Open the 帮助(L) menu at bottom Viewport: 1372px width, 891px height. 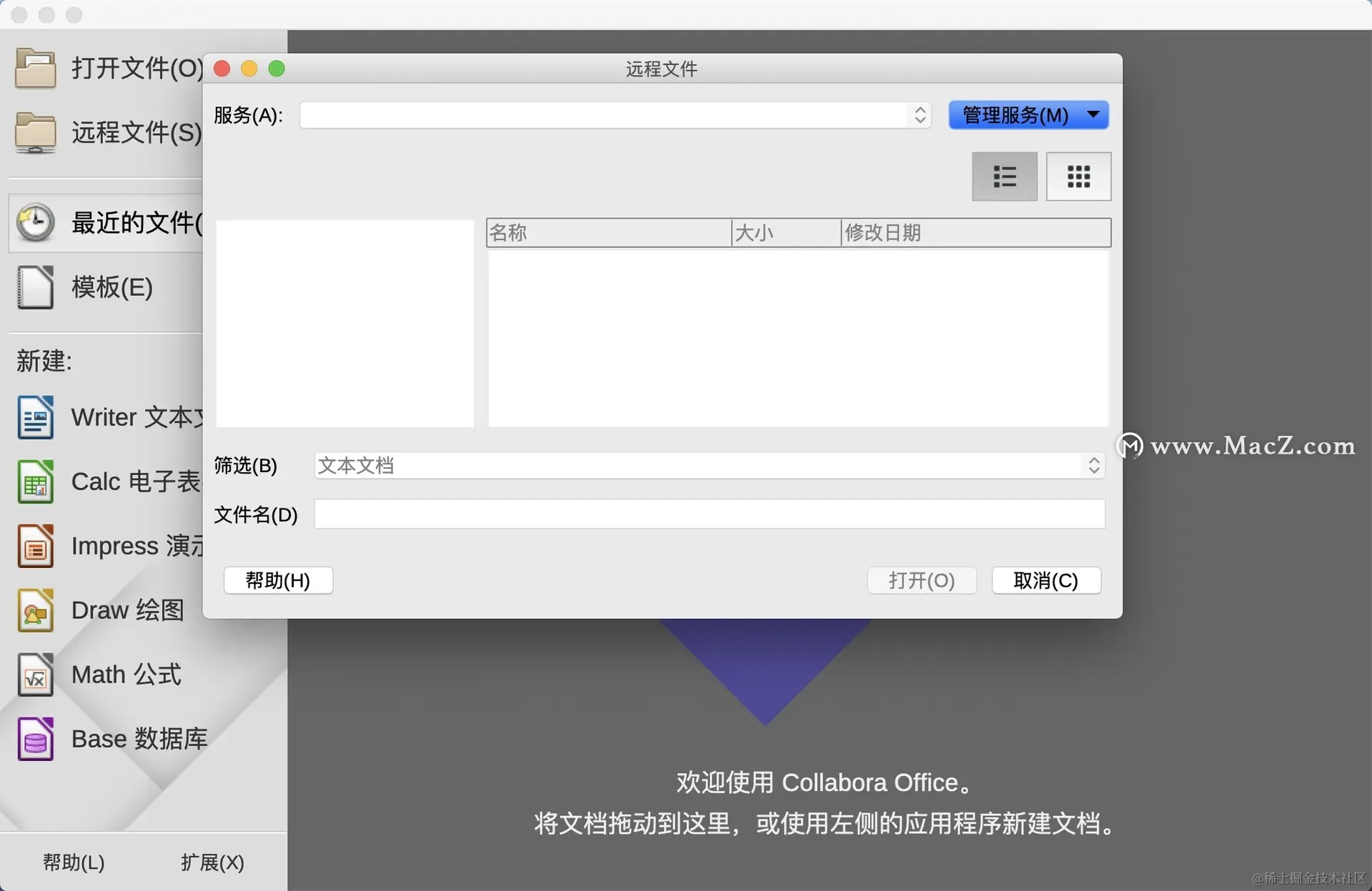[x=74, y=862]
